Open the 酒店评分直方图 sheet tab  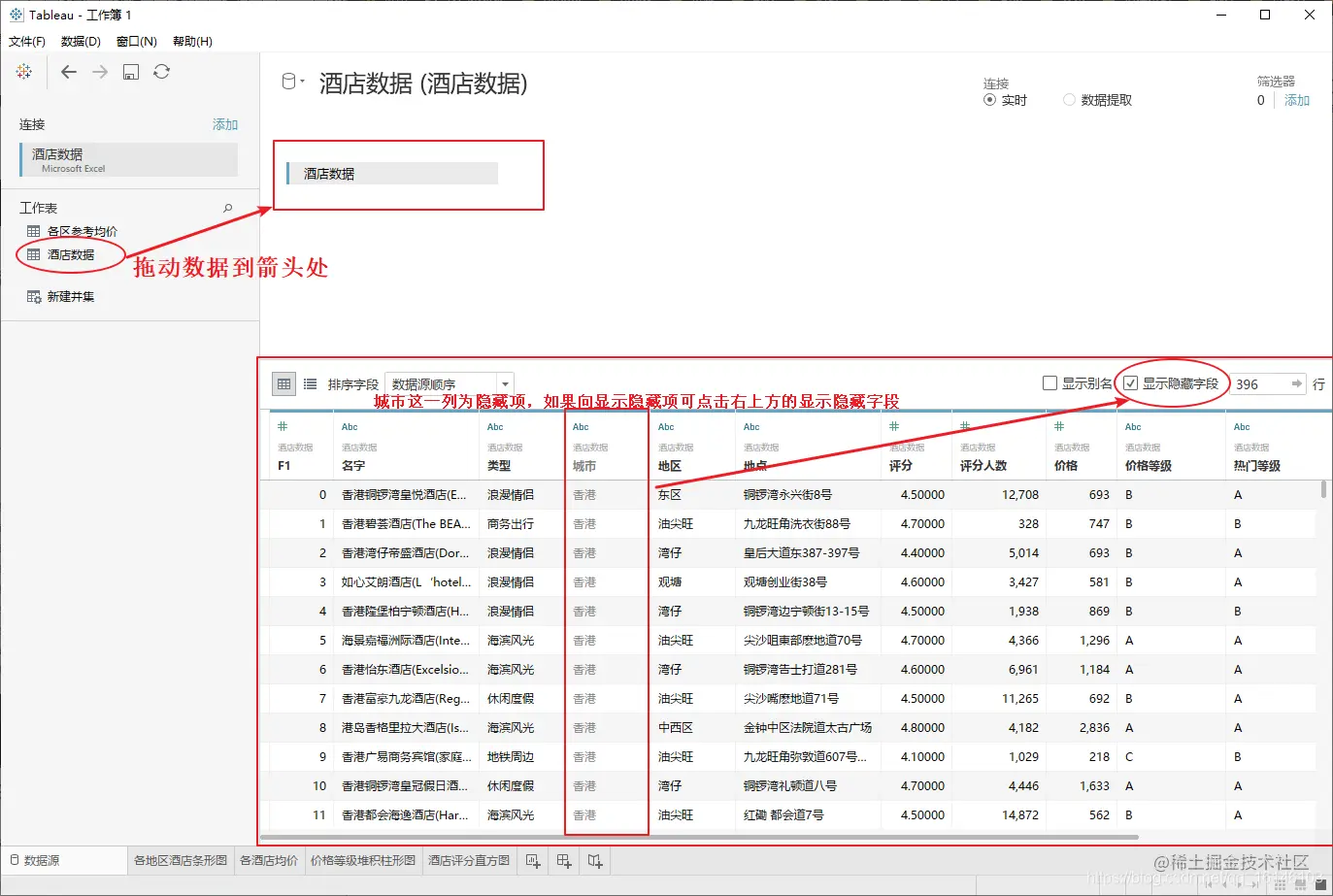(469, 861)
